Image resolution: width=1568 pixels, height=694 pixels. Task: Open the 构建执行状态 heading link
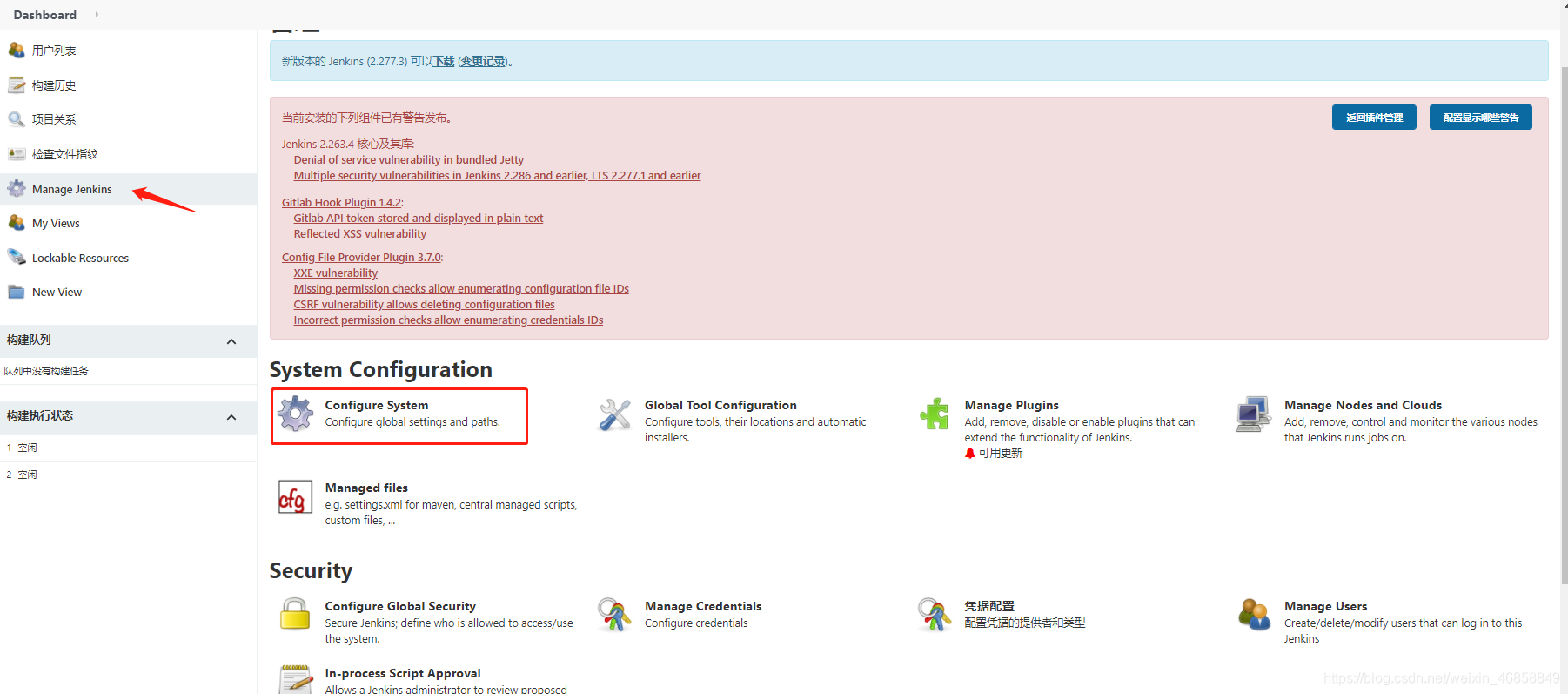pos(40,415)
